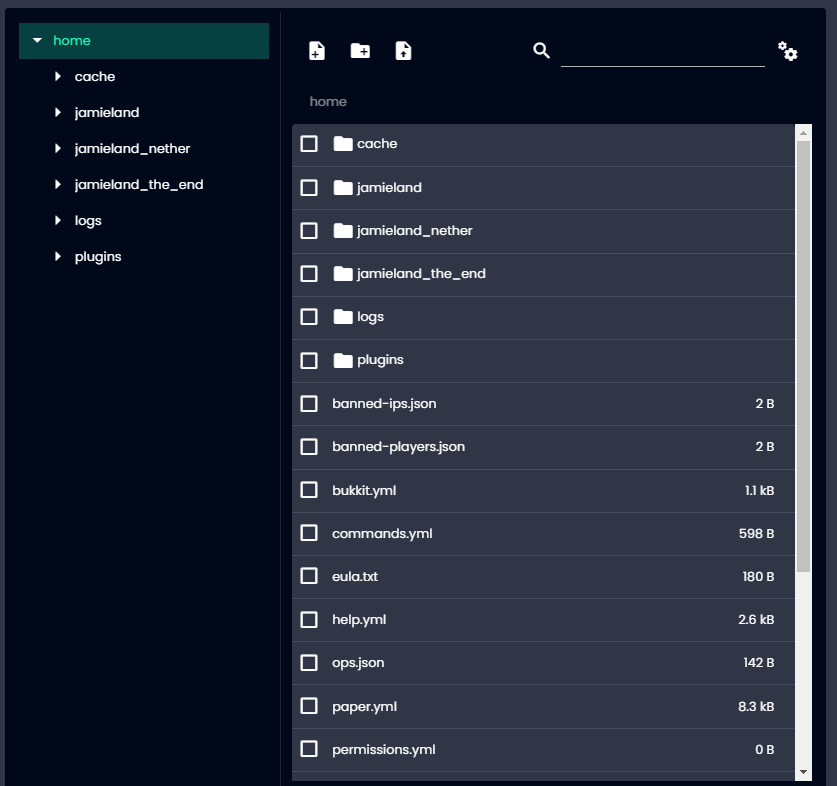
Task: Click the jamieland_the_end folder icon in list
Action: tap(343, 274)
